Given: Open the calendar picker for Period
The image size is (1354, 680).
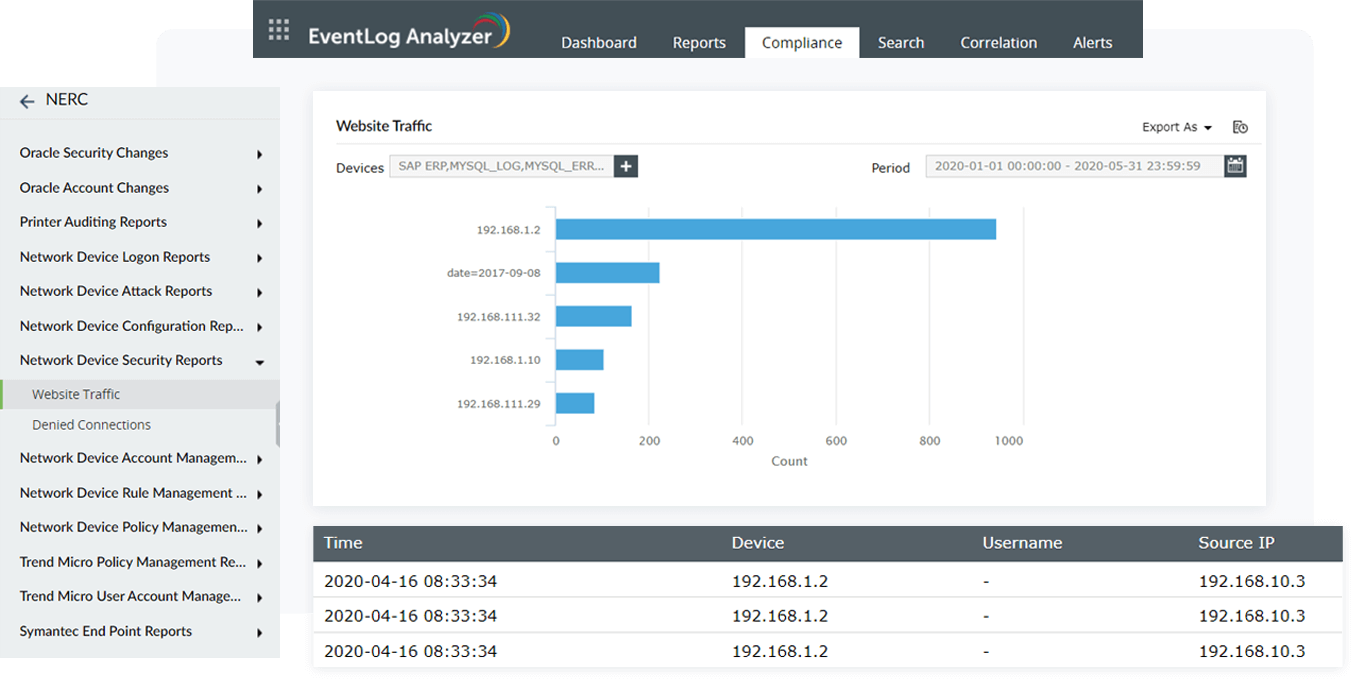Looking at the screenshot, I should 1235,167.
